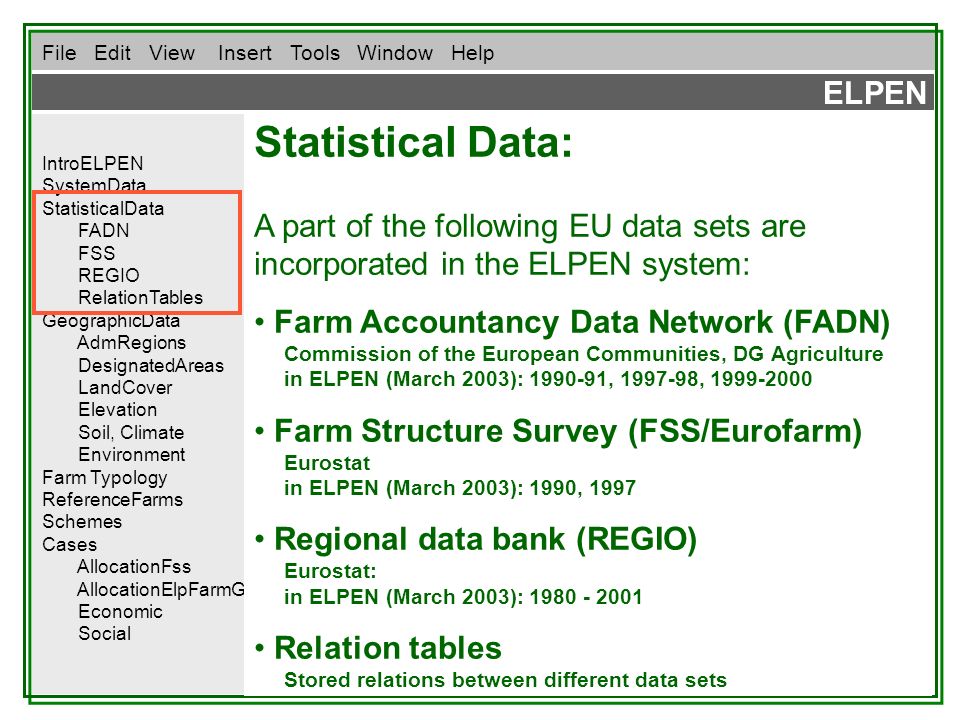Click the ELPEN title label
This screenshot has height=720, width=960.
pyautogui.click(x=874, y=94)
